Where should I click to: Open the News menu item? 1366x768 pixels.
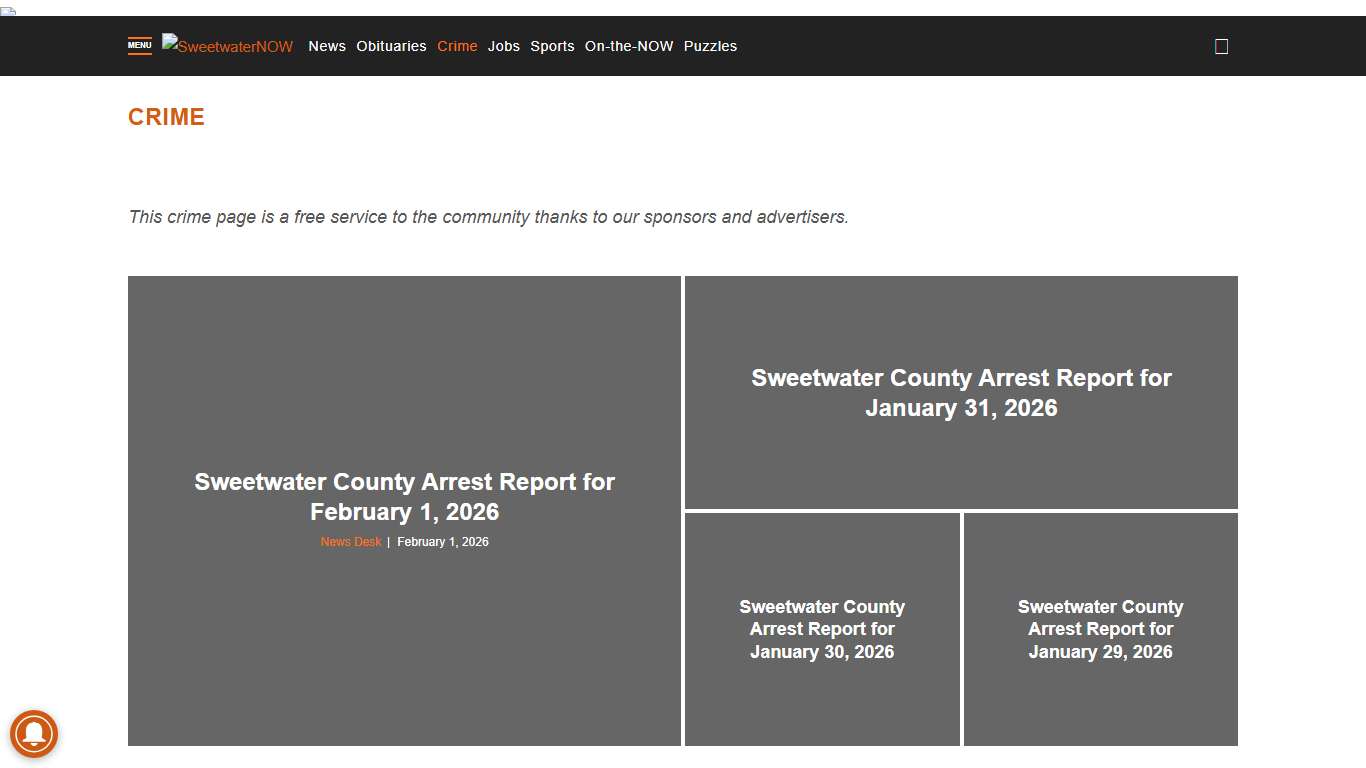tap(327, 46)
